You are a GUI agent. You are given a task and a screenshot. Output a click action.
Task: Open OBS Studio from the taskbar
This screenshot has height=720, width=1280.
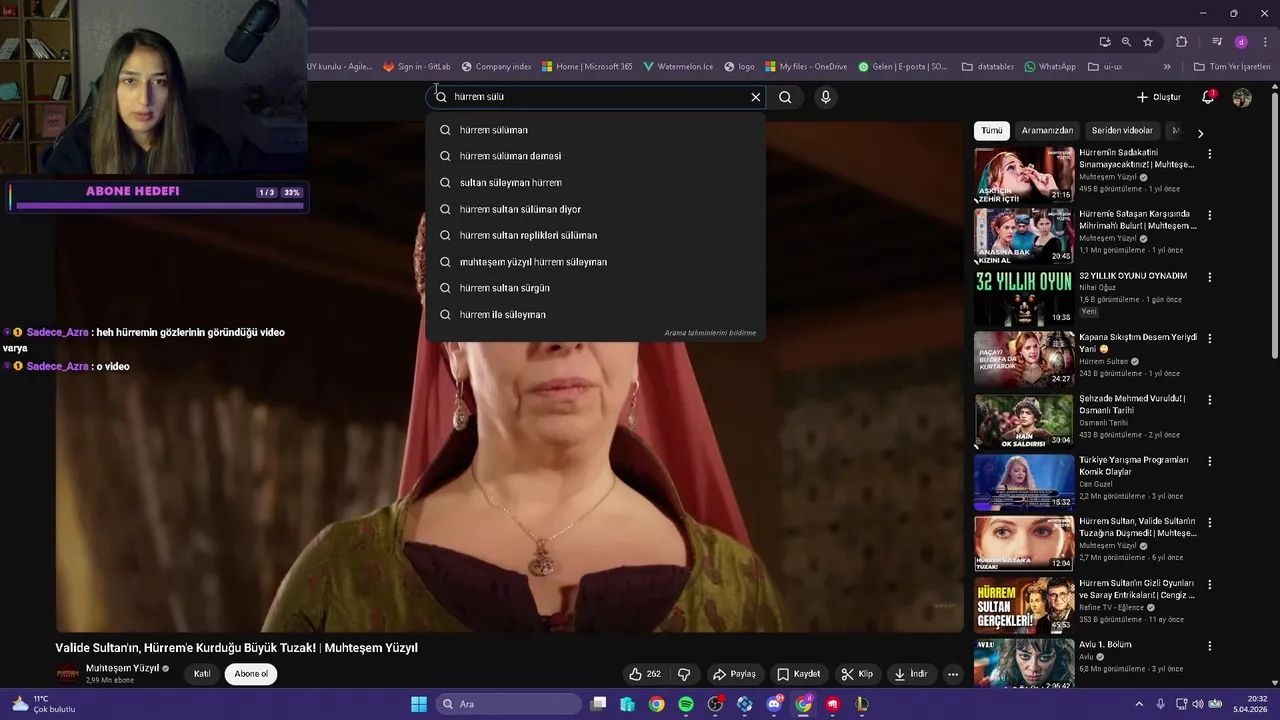(715, 704)
